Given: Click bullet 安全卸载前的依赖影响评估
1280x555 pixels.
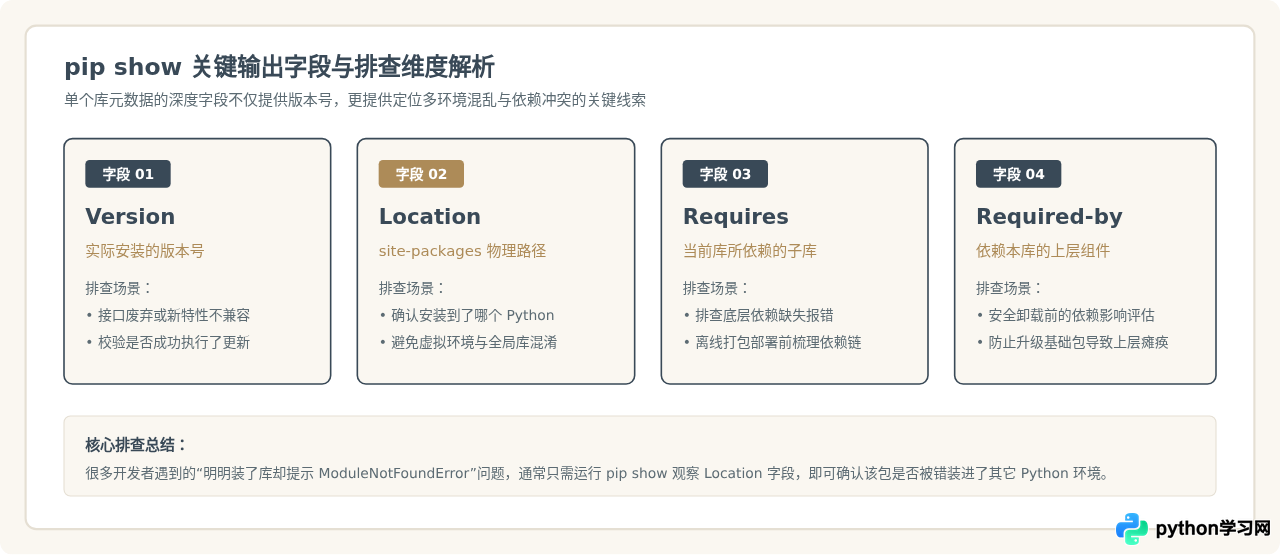Looking at the screenshot, I should (x=1065, y=315).
